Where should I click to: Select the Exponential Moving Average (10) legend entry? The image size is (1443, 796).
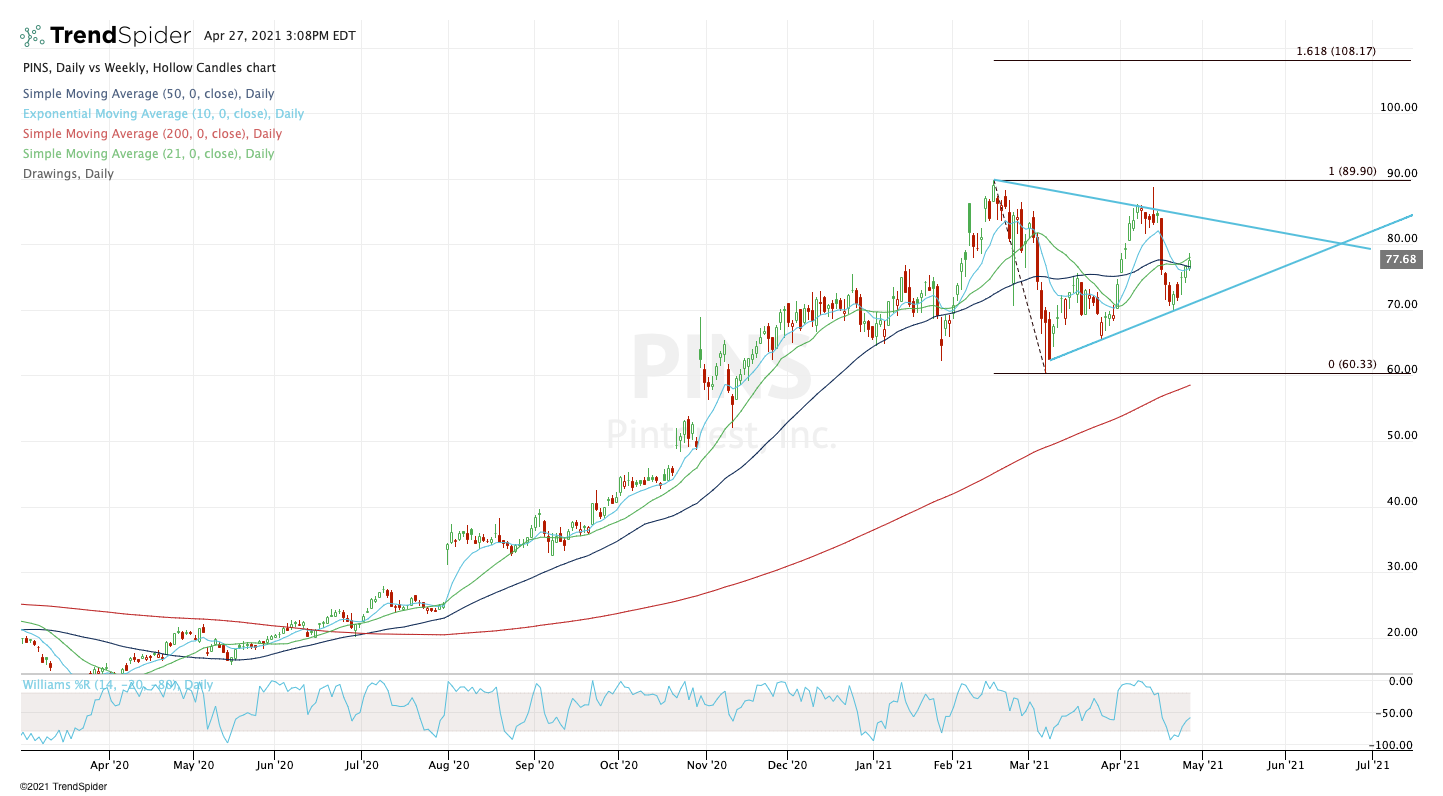click(162, 114)
